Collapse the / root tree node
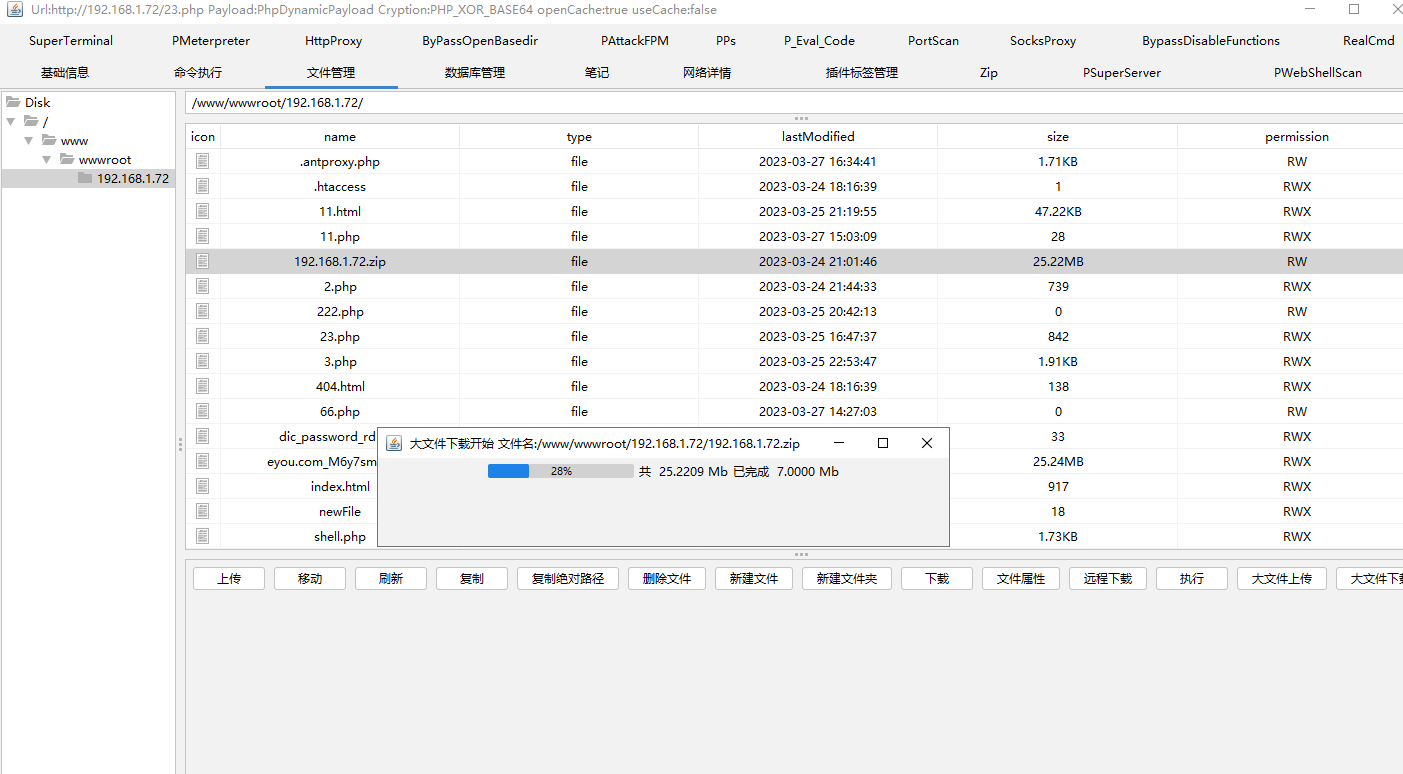 11,121
